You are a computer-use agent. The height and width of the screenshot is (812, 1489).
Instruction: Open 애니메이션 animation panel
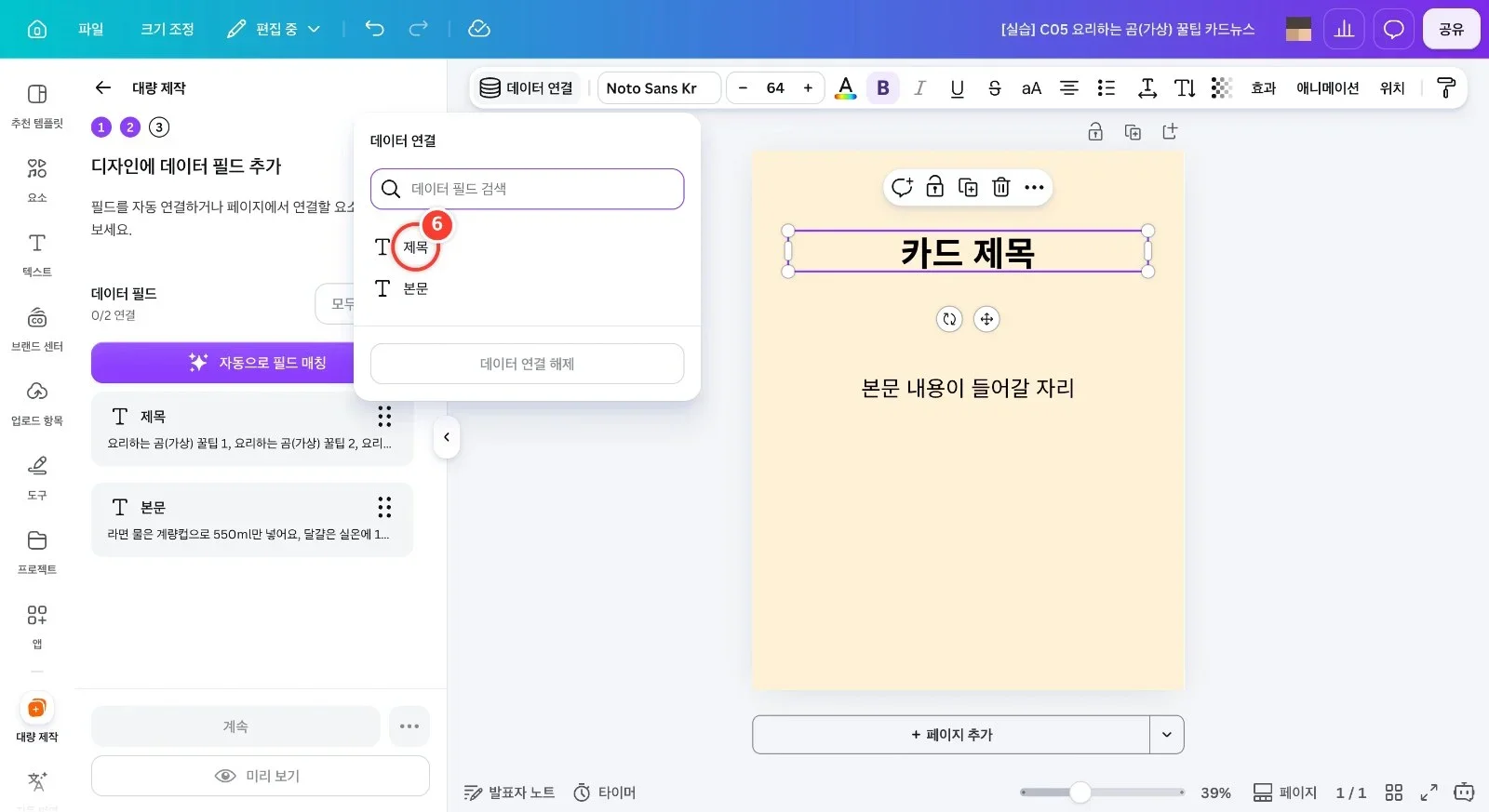1328,88
